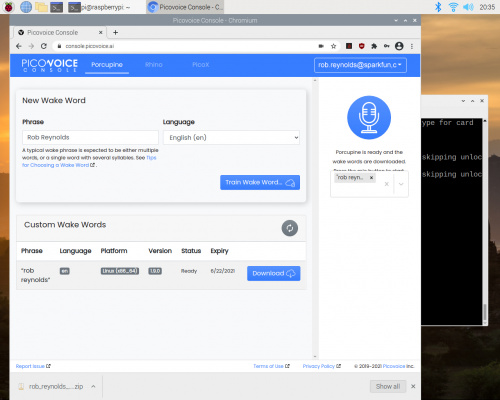
Task: Click the Linux (x86_64) platform badge
Action: tap(120, 271)
